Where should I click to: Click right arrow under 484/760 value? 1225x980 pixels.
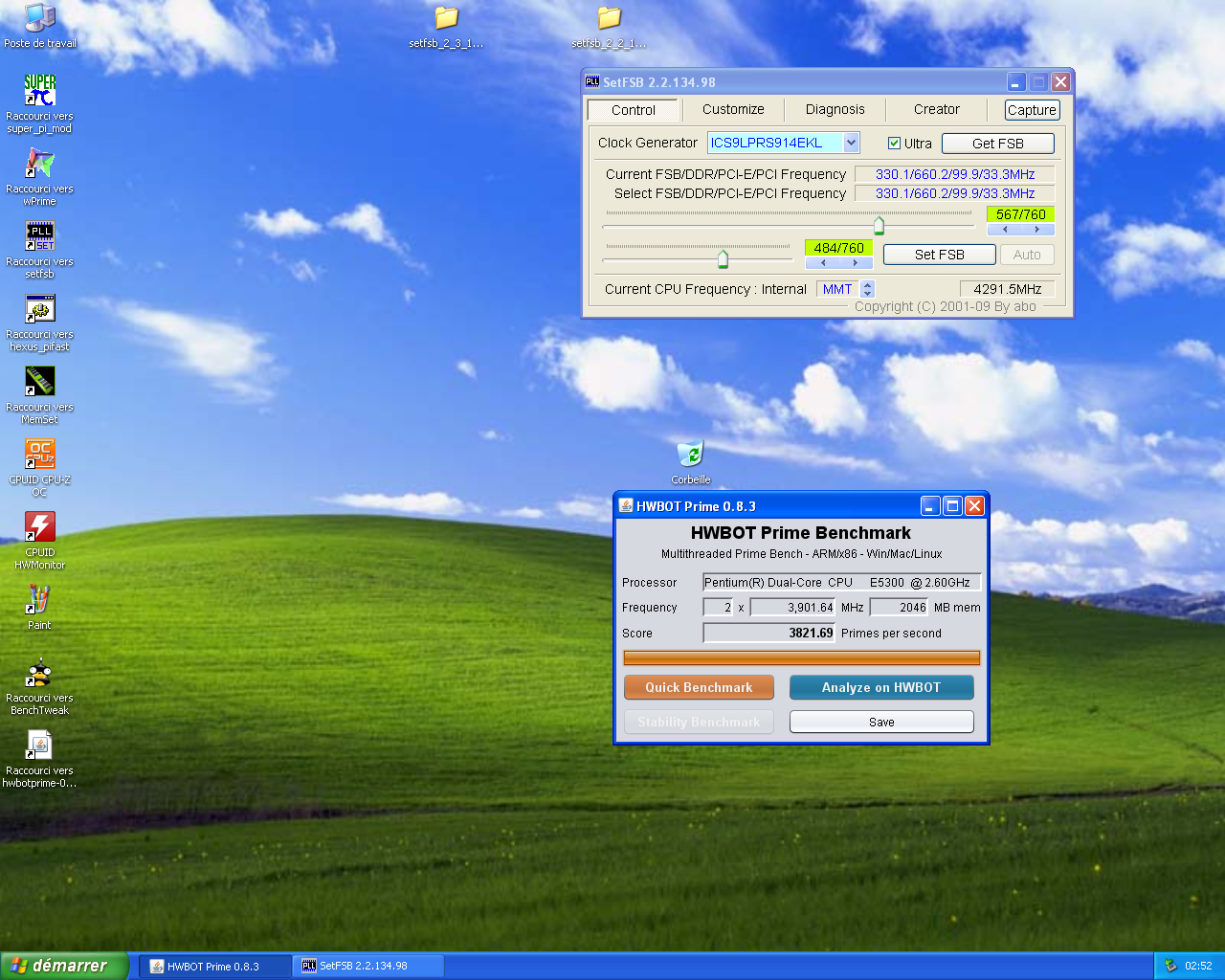coord(856,263)
